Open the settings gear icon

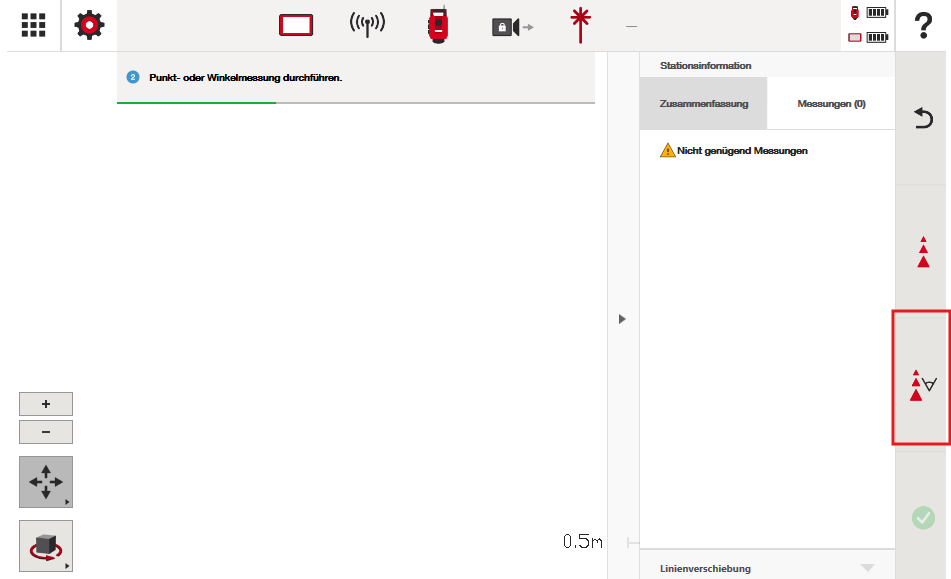tap(89, 25)
